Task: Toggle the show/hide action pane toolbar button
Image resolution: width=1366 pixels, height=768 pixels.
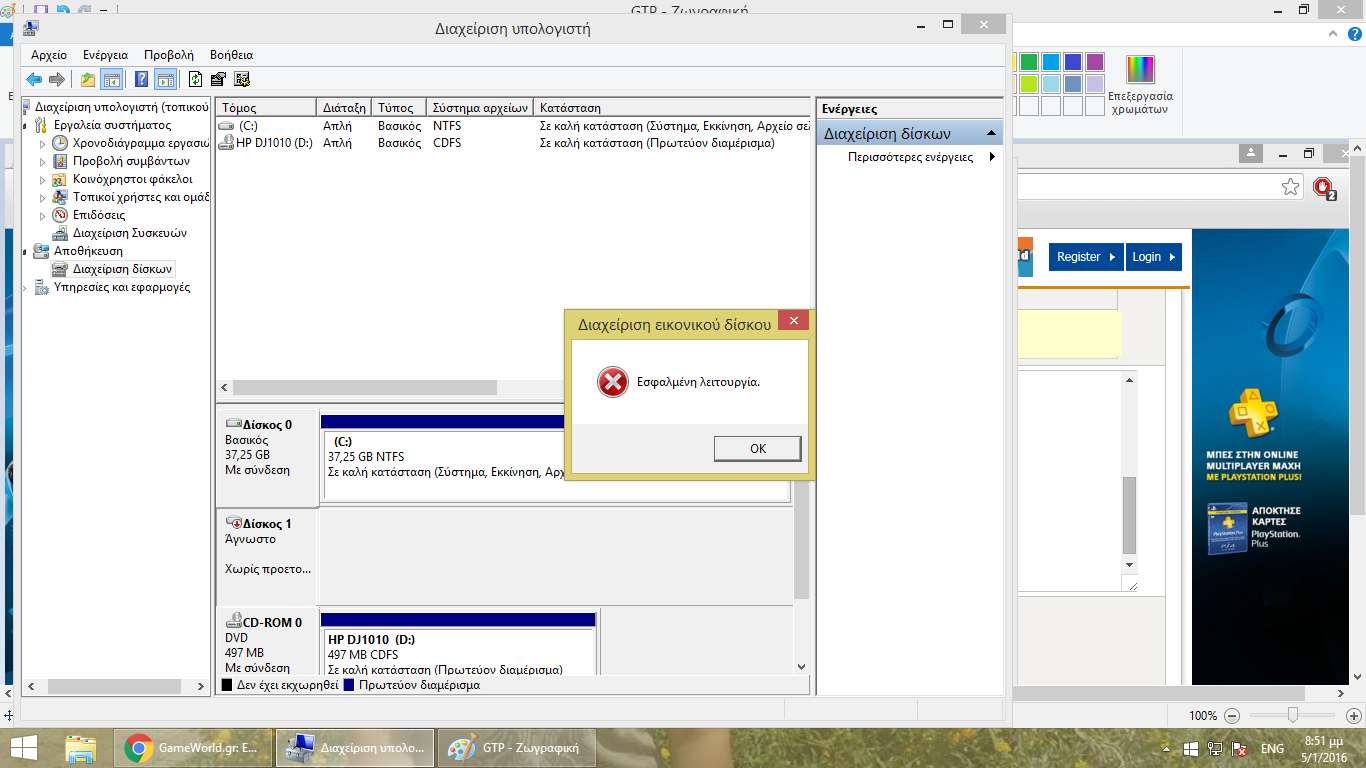Action: [x=165, y=80]
